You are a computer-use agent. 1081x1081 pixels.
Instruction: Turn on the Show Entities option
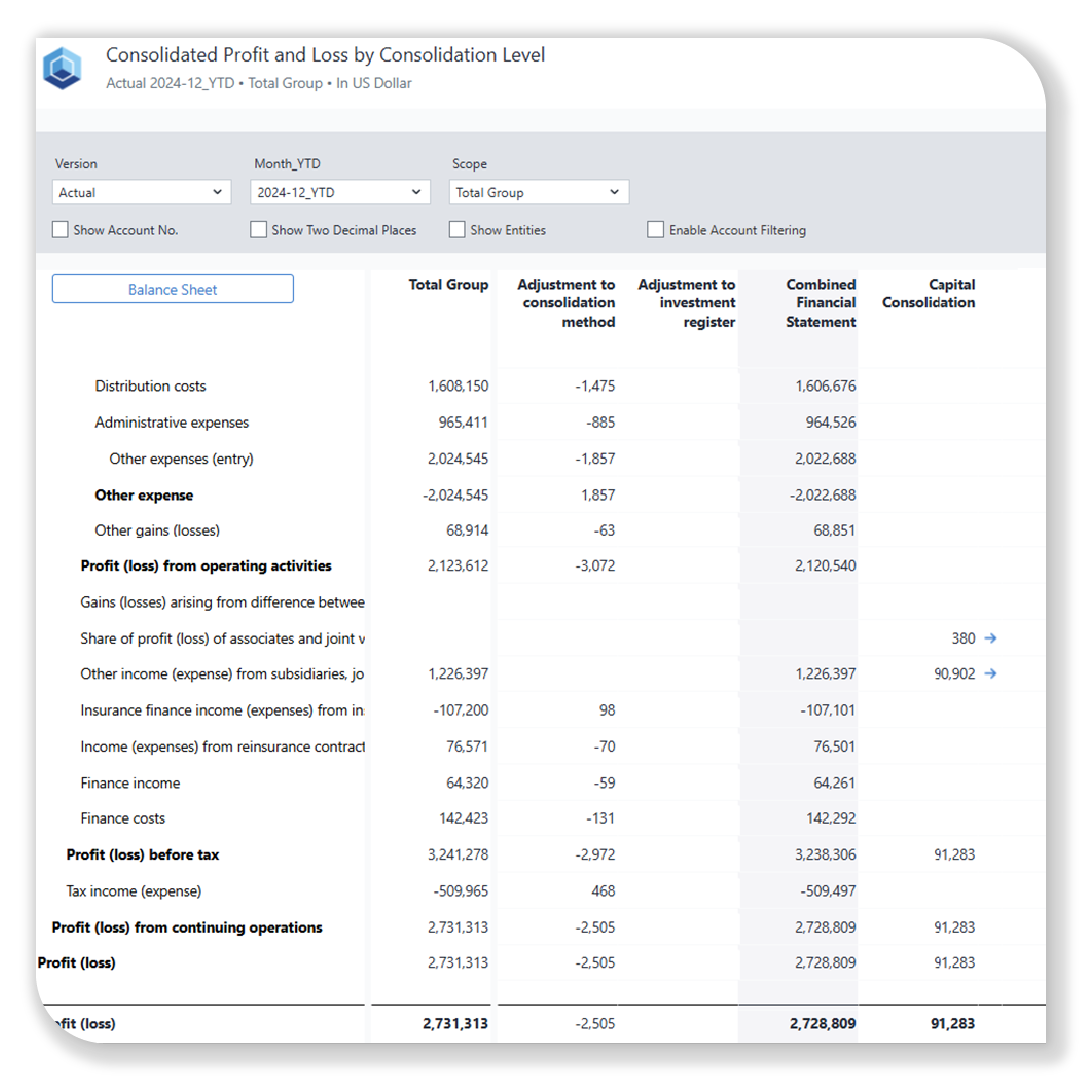[456, 229]
